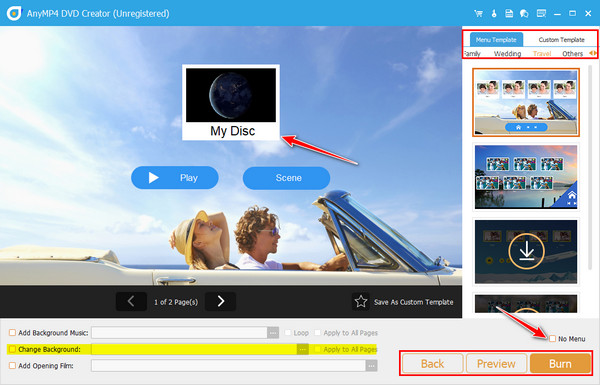Go to previous menu page arrow
600x385 pixels.
coord(131,302)
